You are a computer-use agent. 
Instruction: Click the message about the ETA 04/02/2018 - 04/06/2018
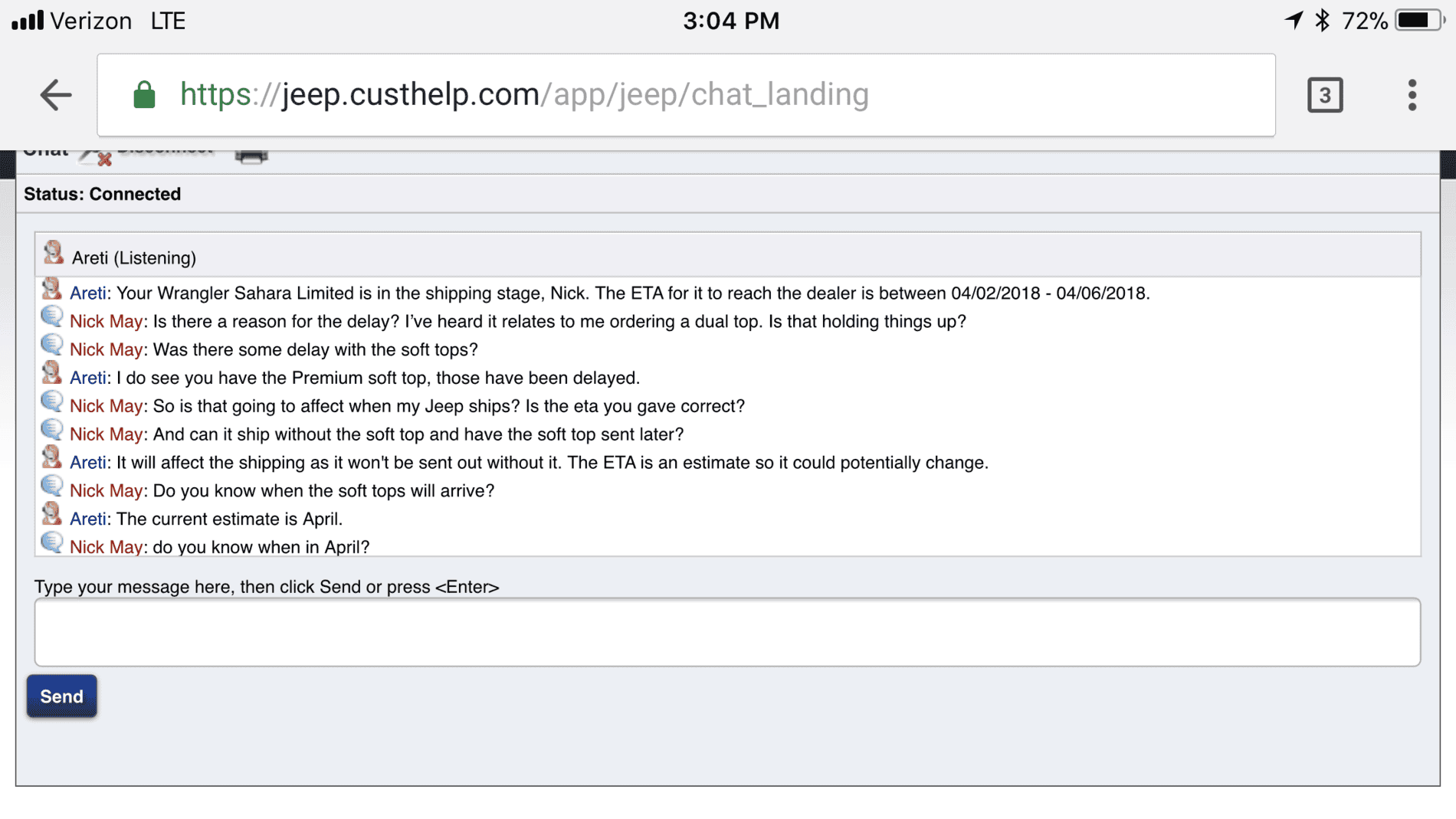click(610, 293)
